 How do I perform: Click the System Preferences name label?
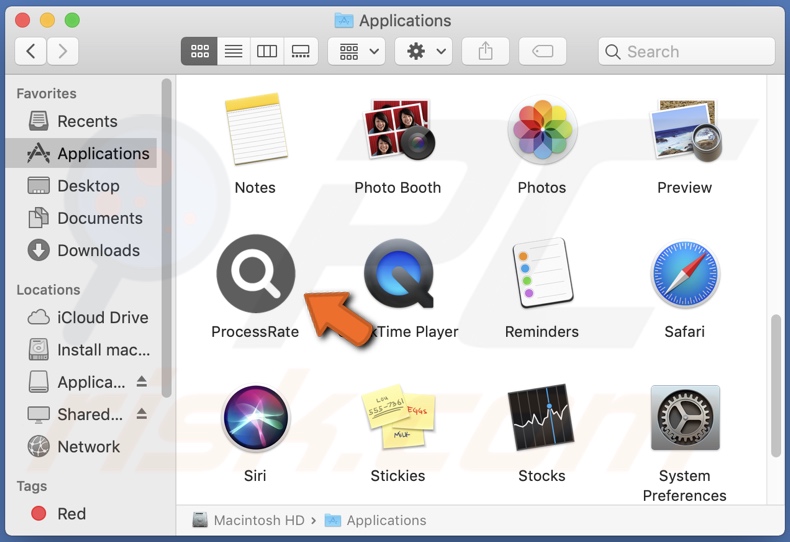pos(685,486)
